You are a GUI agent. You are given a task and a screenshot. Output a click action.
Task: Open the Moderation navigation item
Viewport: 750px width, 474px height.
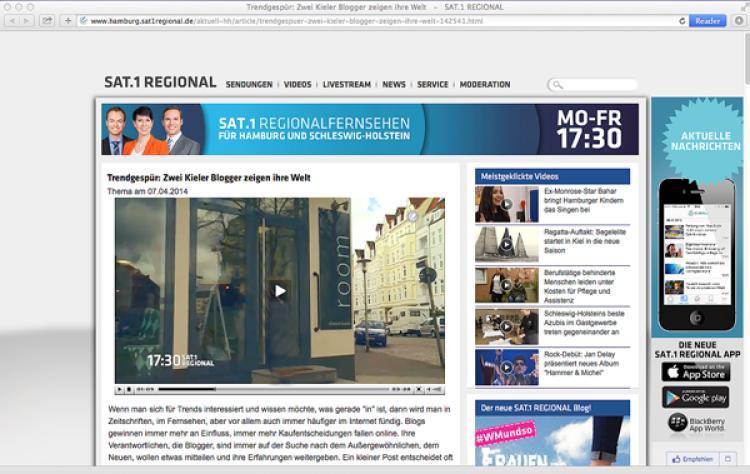(484, 85)
